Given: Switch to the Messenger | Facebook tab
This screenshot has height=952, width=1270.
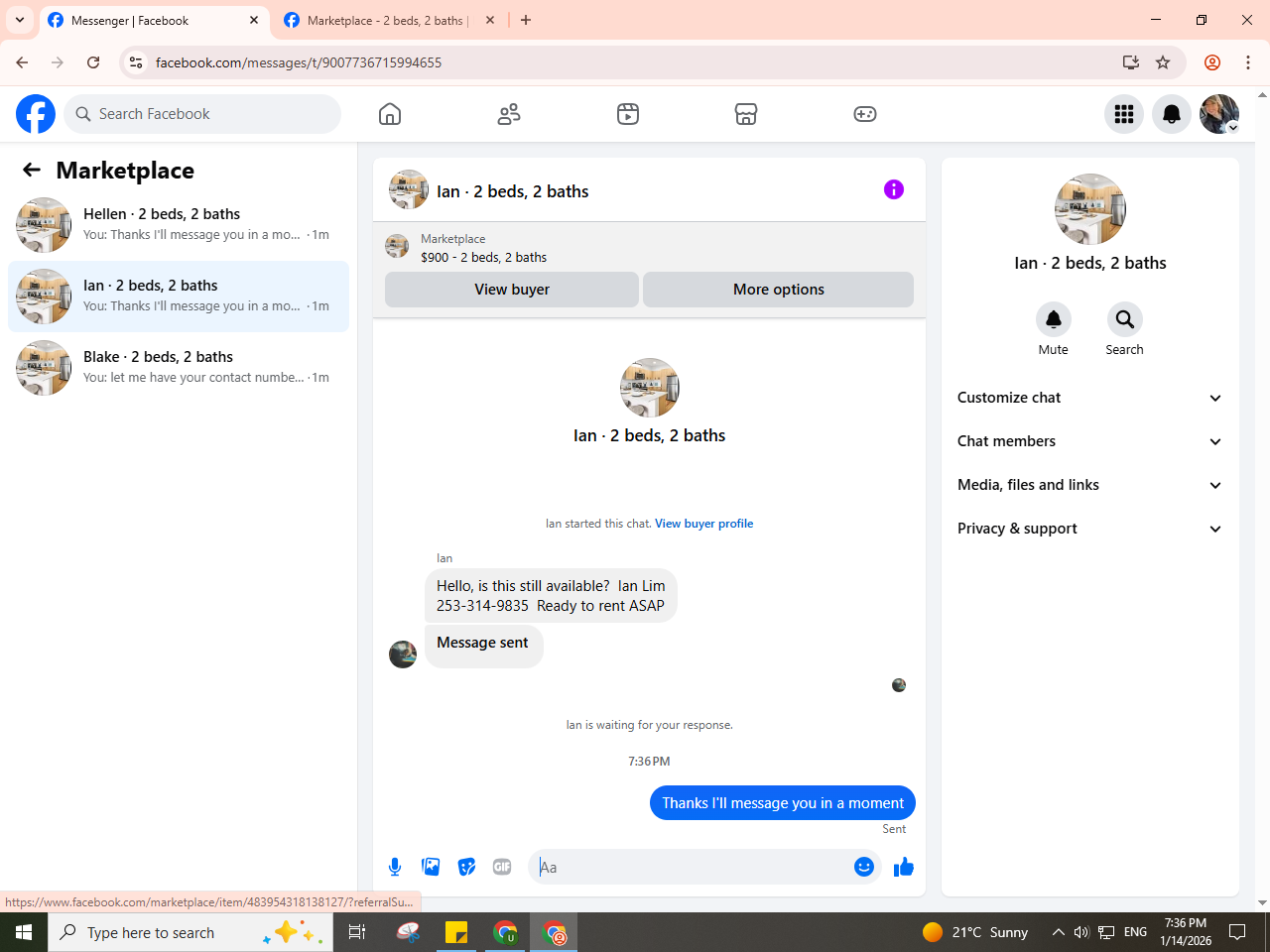Looking at the screenshot, I should [x=155, y=20].
